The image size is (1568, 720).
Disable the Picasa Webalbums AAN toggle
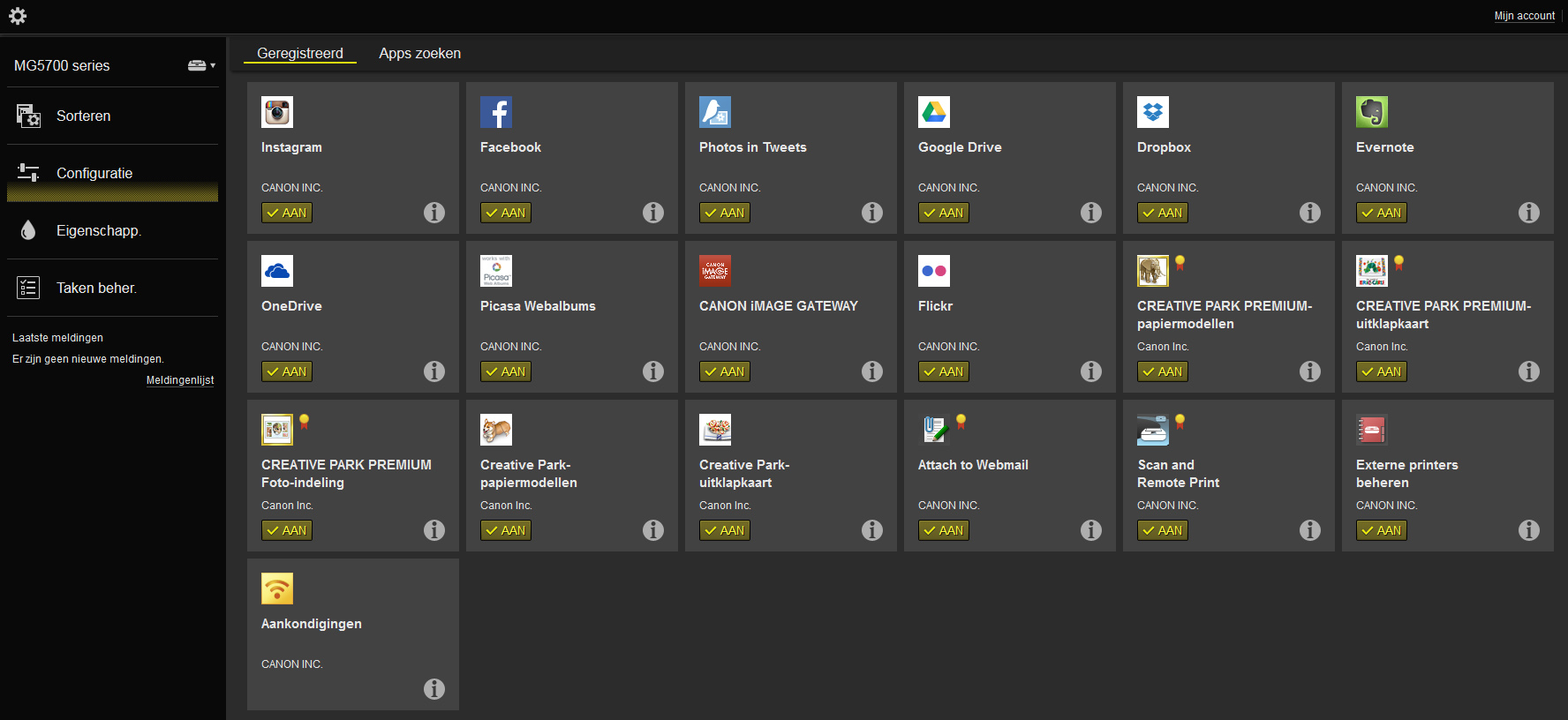click(x=506, y=371)
